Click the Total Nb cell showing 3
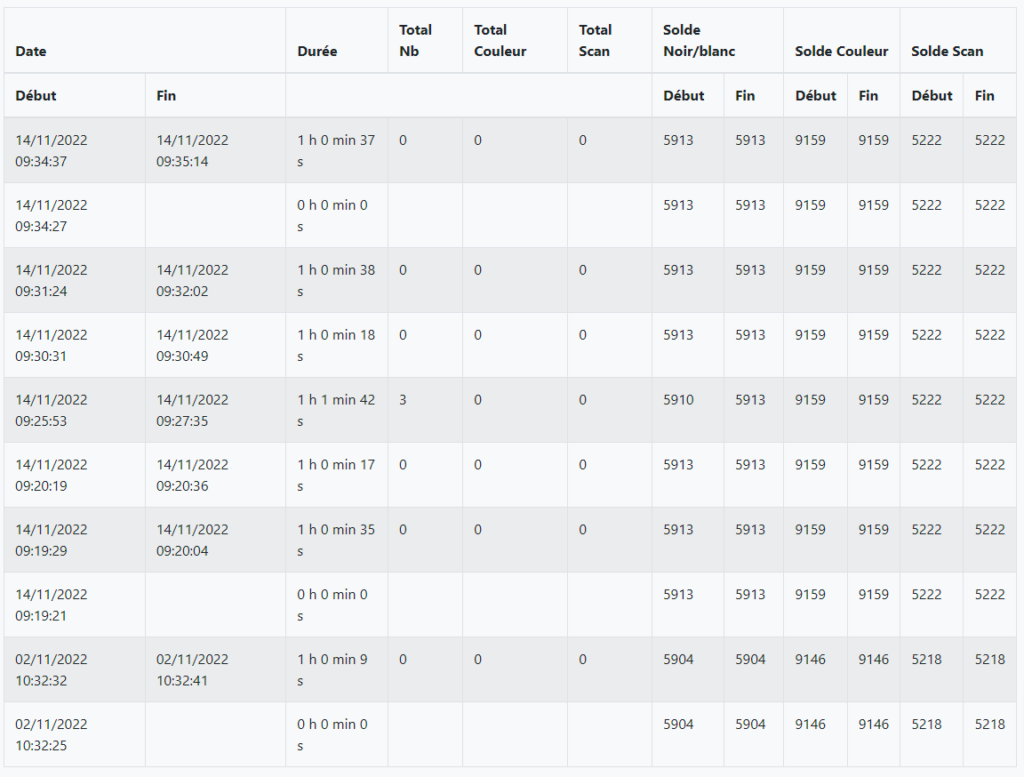This screenshot has width=1024, height=777. click(x=403, y=400)
